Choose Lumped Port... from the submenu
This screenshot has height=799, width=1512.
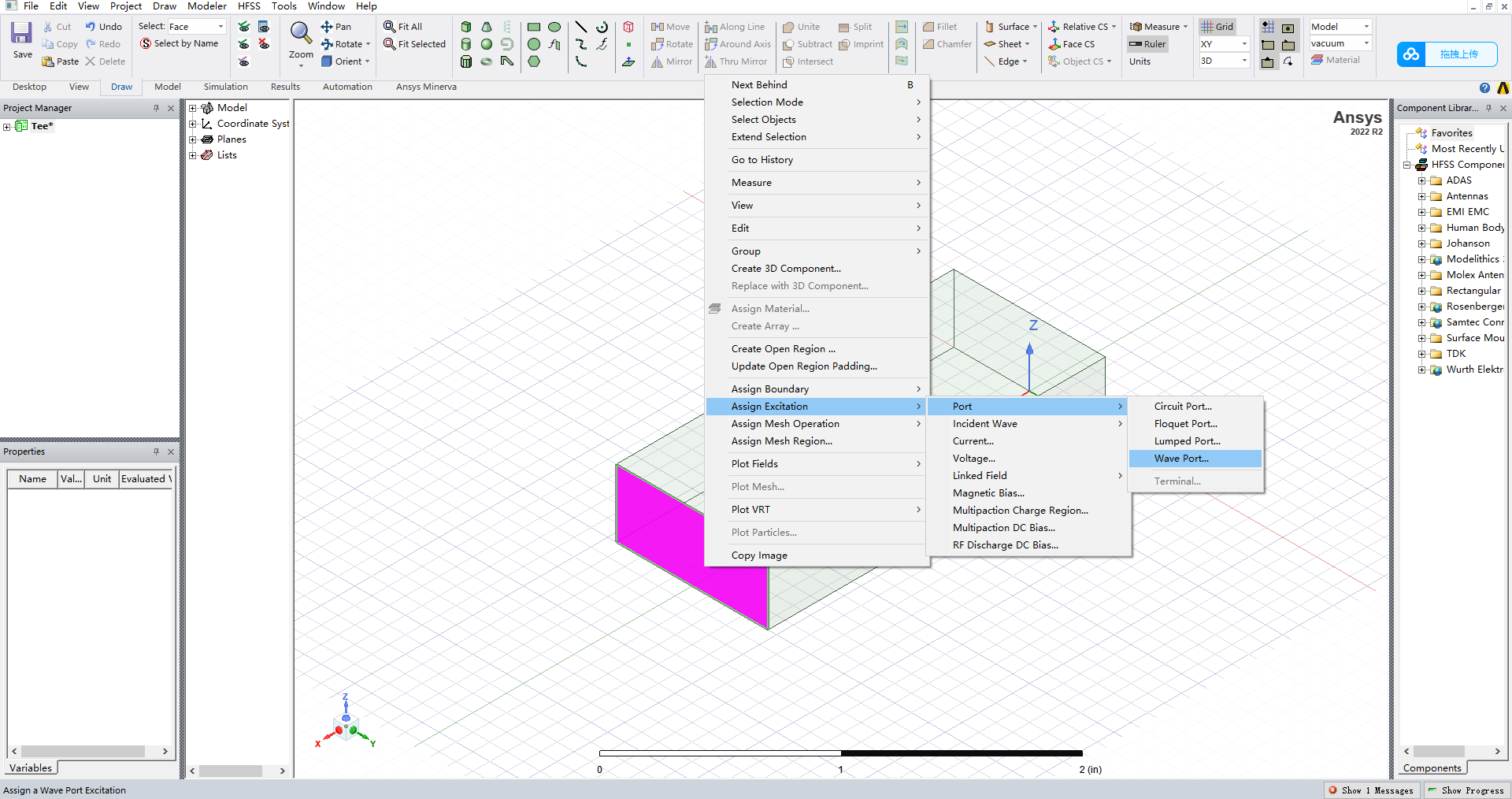(1195, 441)
